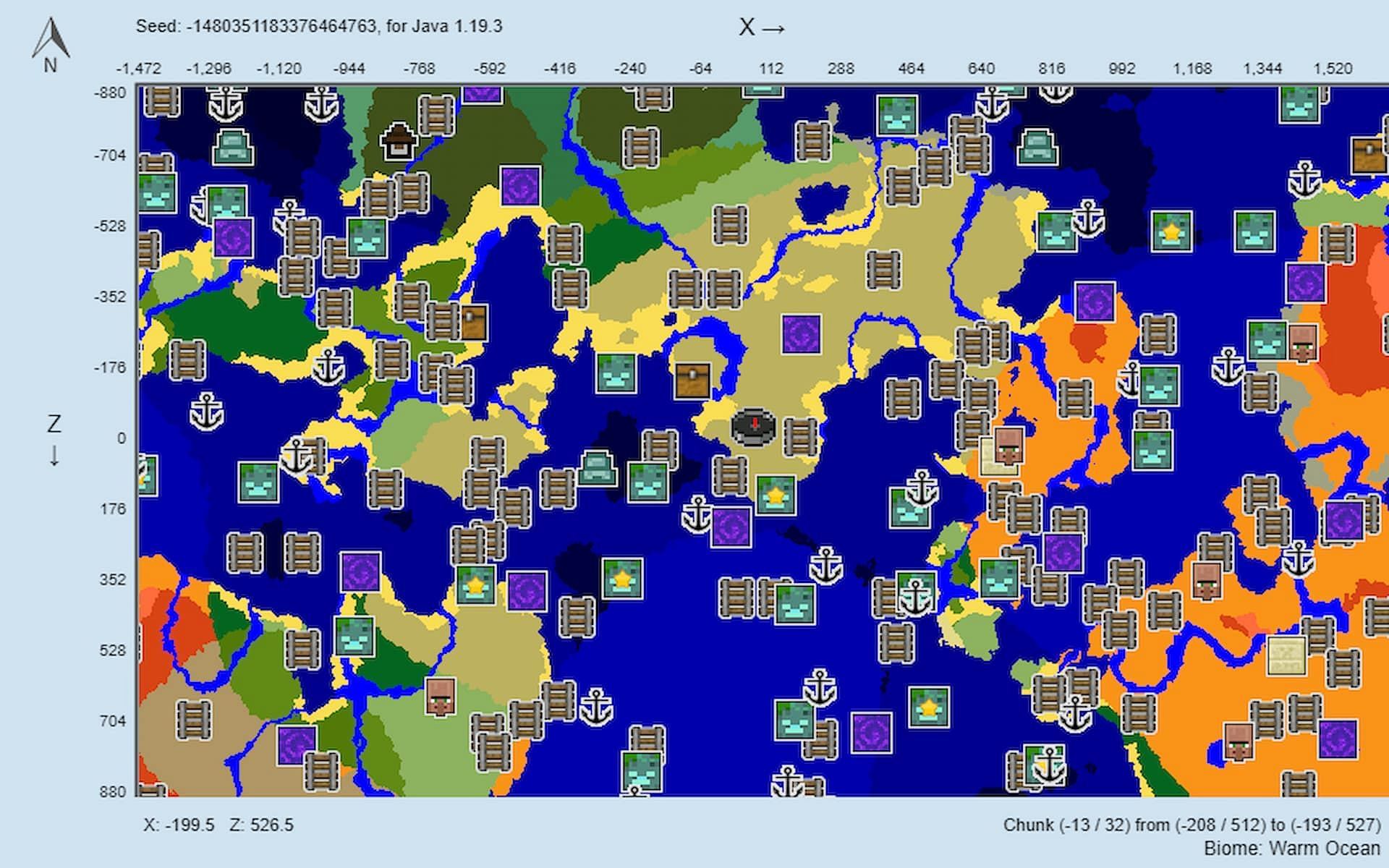
Task: Select the ocean monument southwest of spawn
Action: pos(597,467)
